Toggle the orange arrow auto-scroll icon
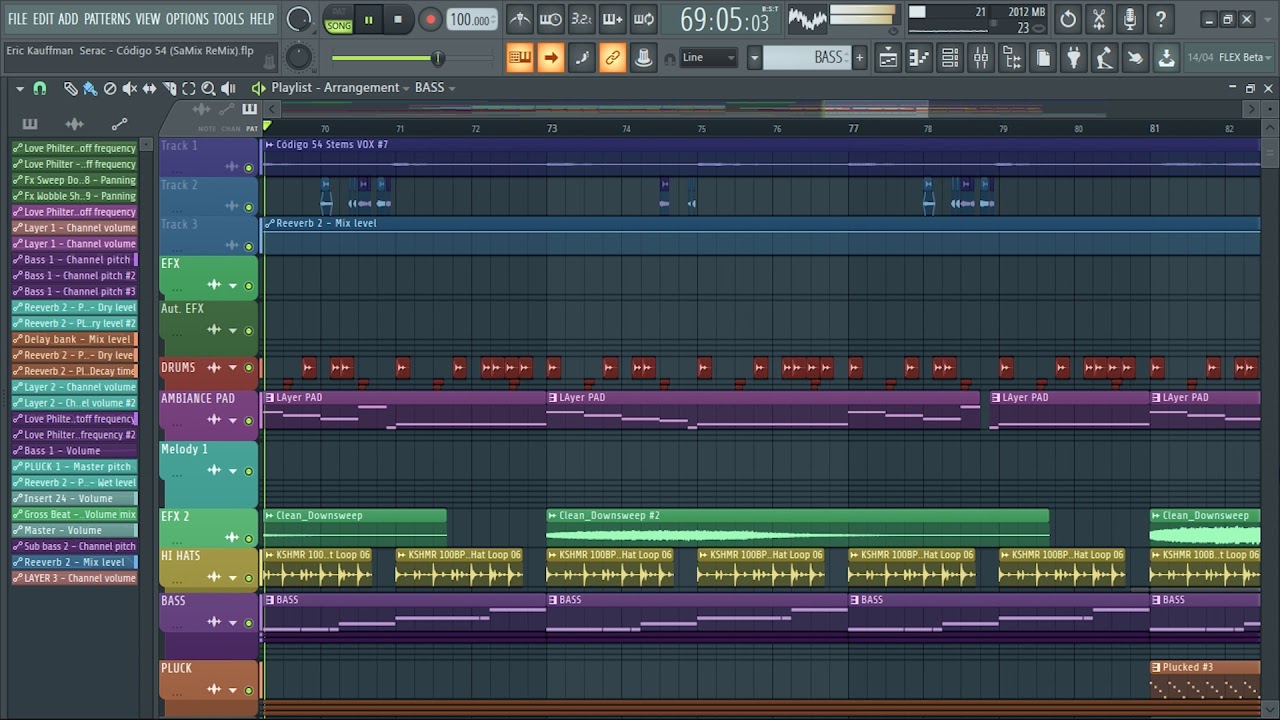 tap(550, 58)
